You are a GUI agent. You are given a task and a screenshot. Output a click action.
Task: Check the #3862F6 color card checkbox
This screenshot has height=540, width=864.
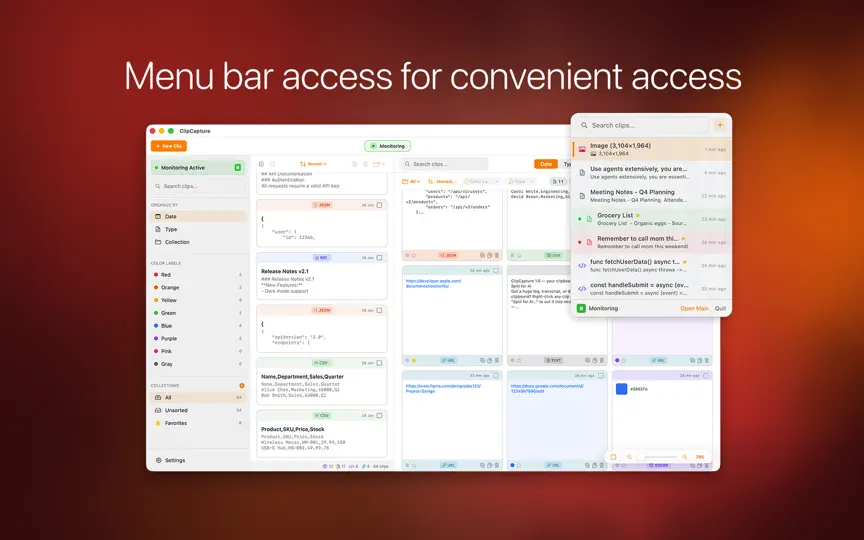pos(706,375)
